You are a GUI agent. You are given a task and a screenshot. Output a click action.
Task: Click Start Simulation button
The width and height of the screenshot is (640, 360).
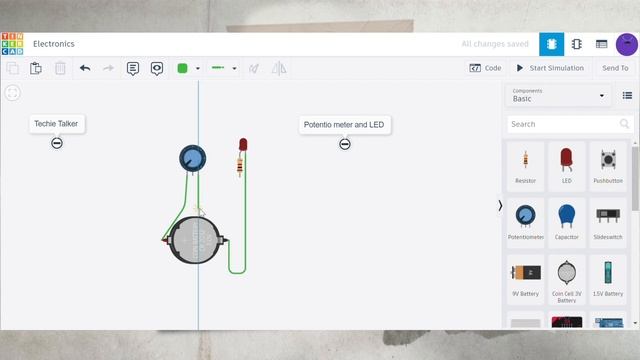[x=550, y=68]
